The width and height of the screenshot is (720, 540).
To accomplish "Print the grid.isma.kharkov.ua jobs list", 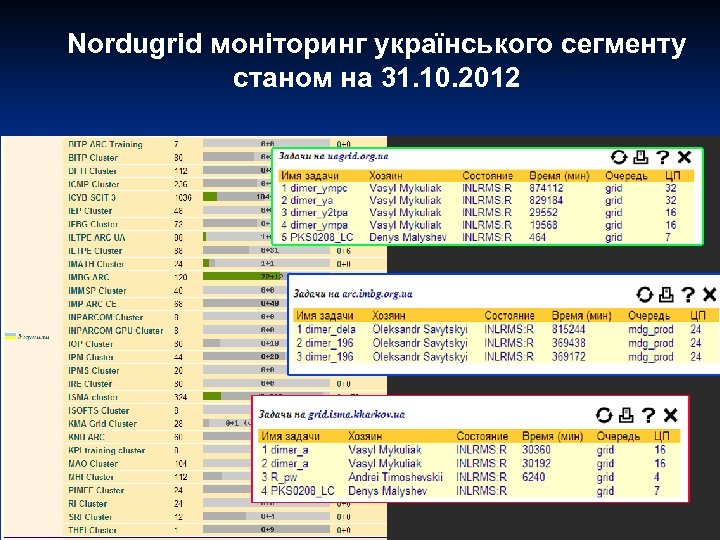I will point(626,415).
